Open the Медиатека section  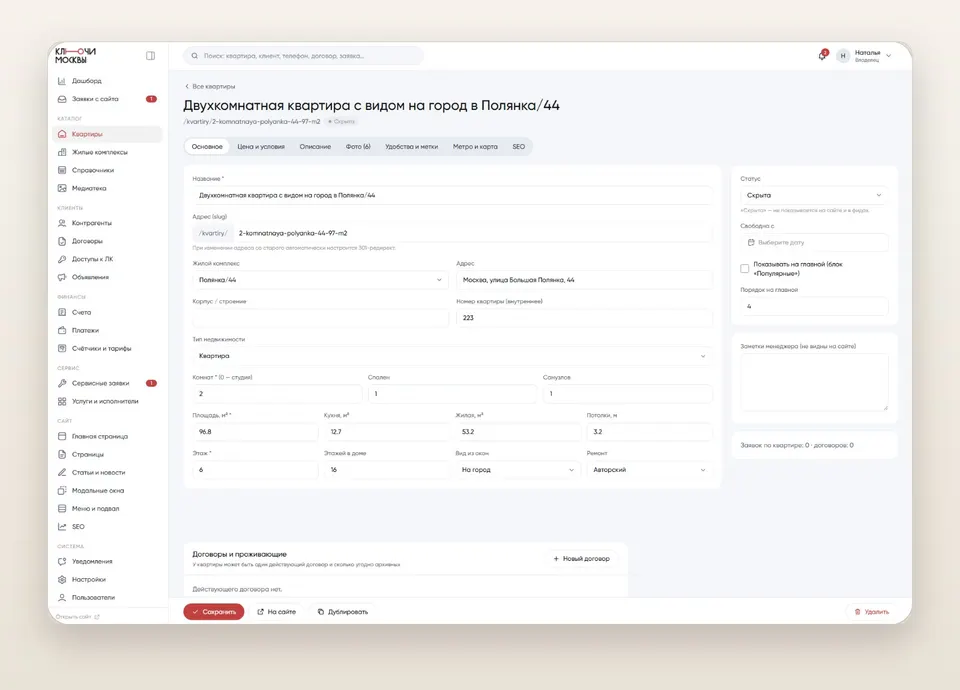[107, 189]
